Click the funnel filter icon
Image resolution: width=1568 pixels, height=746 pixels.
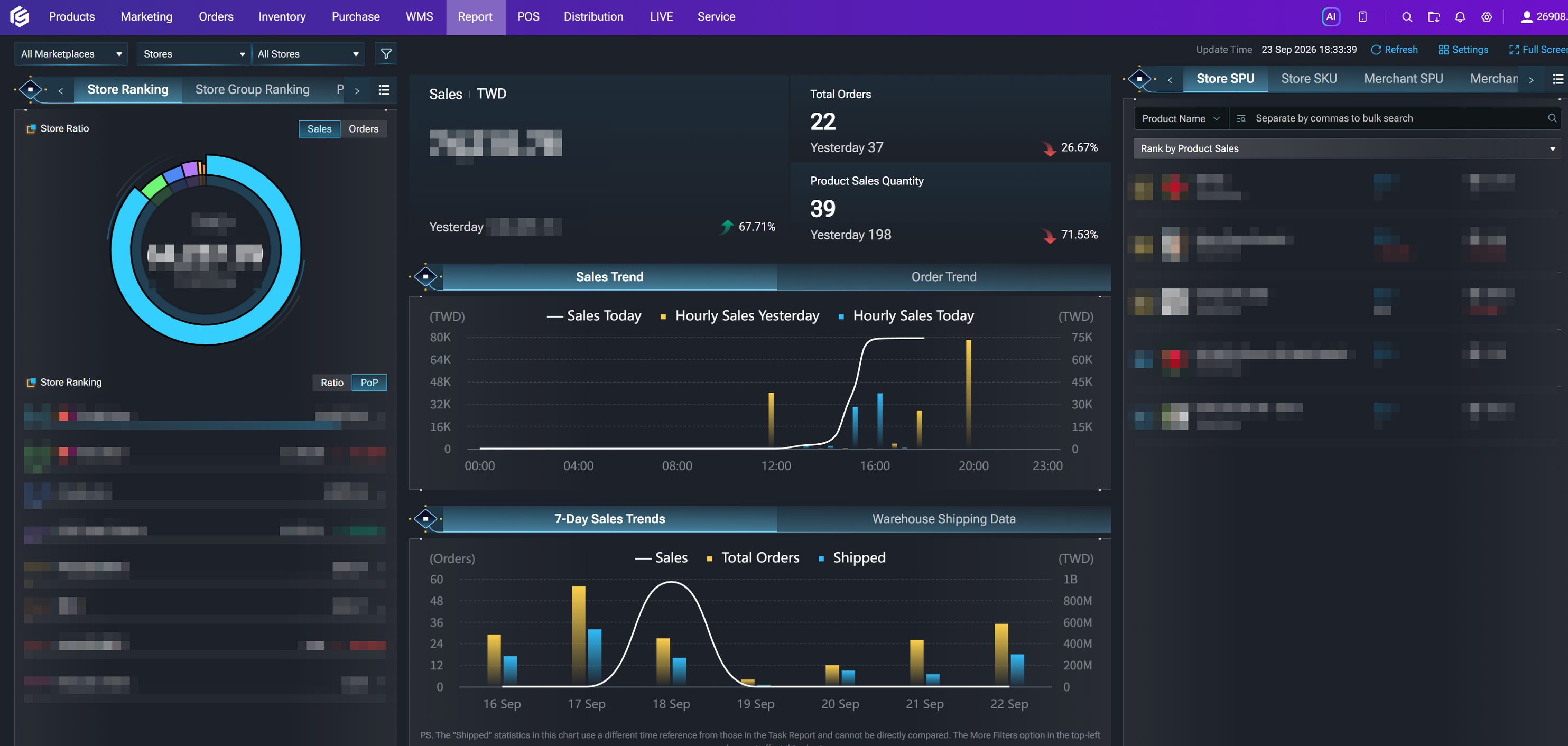tap(386, 53)
